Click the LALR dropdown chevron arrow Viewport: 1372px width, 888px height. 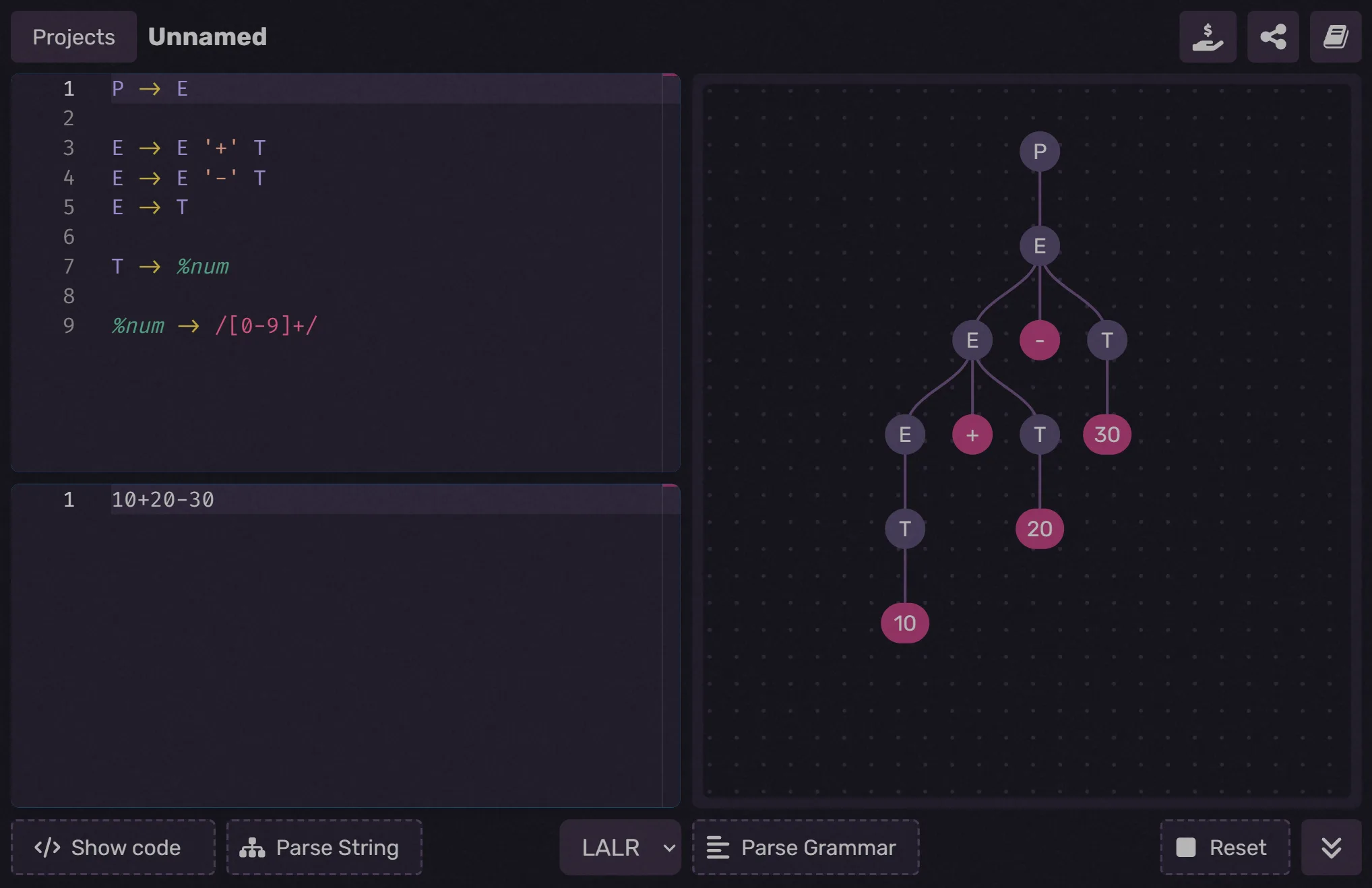[x=669, y=848]
